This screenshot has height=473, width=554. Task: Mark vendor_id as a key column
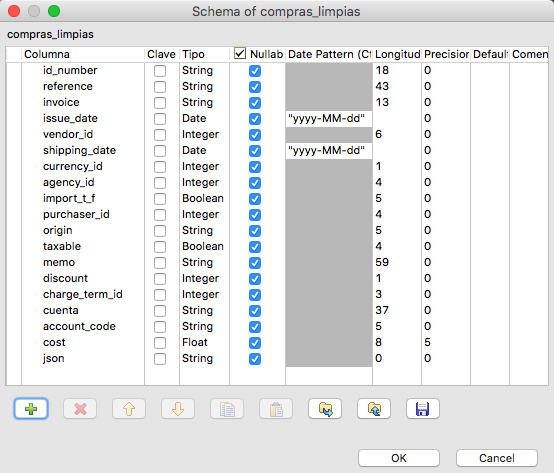pos(160,135)
